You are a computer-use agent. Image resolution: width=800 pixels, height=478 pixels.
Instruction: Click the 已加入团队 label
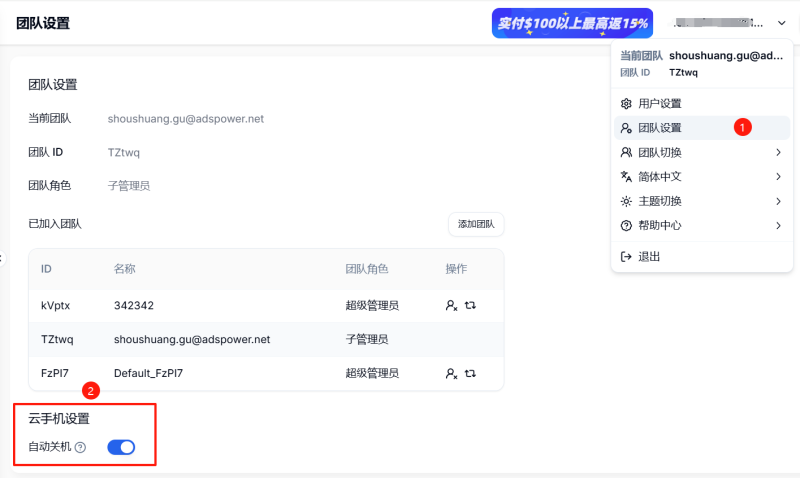pos(55,224)
